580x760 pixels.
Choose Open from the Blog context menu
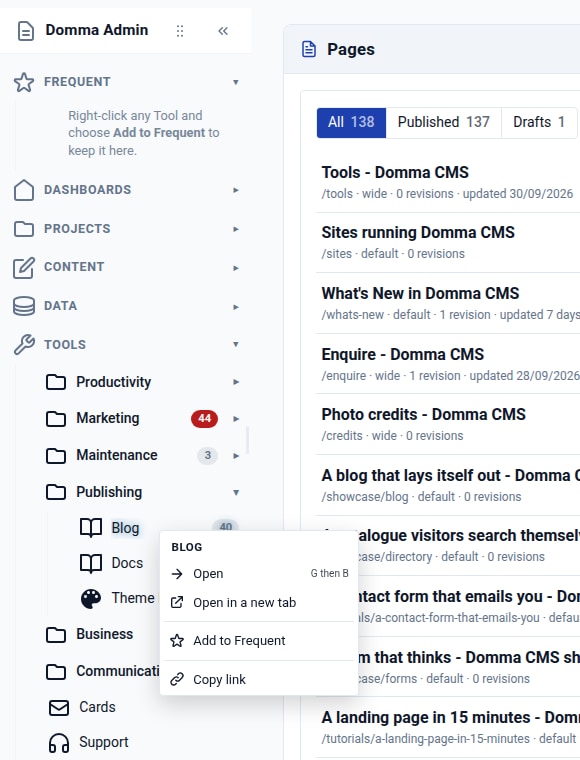[x=259, y=574]
